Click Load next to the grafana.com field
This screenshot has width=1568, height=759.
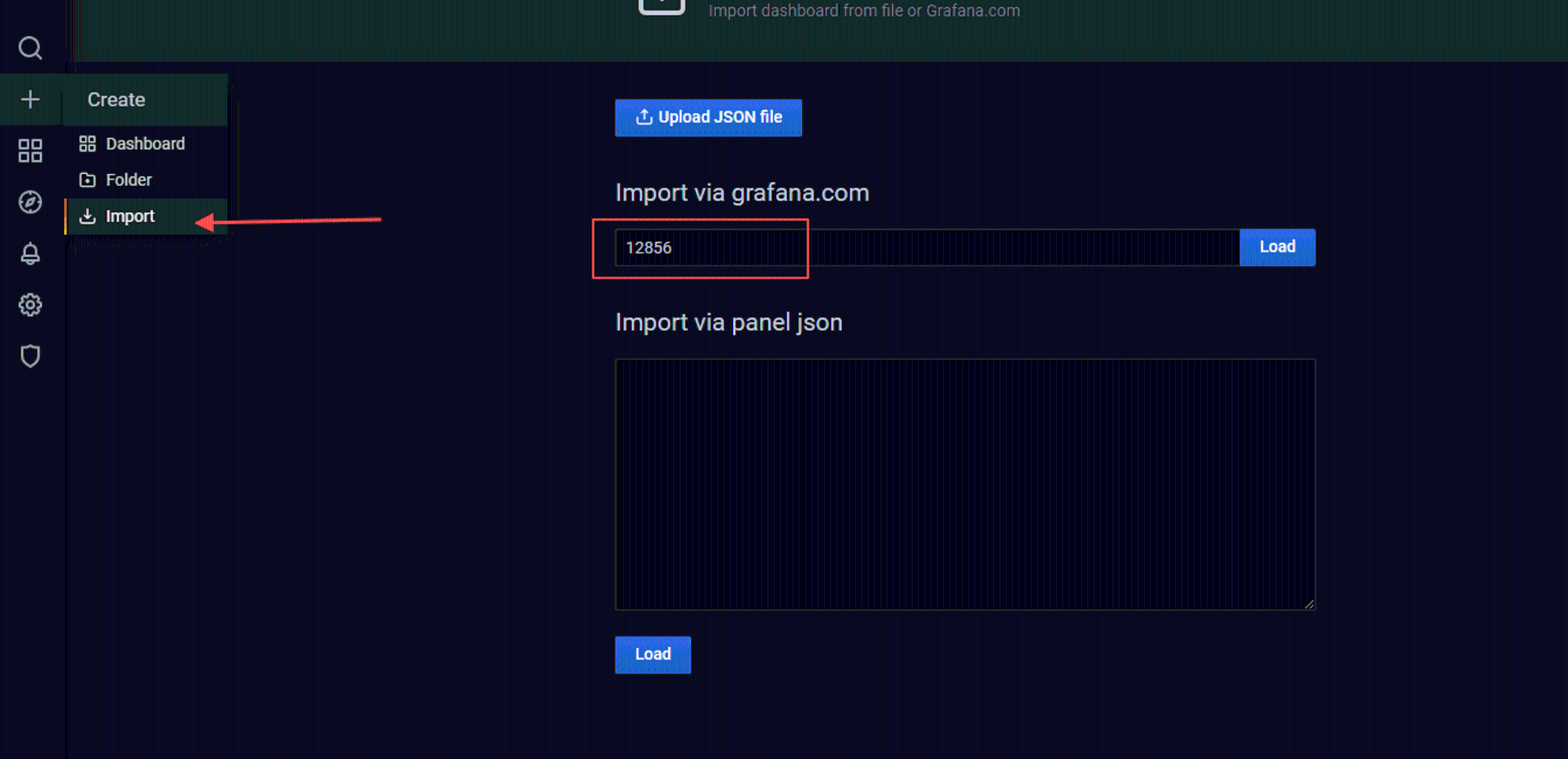(x=1277, y=247)
